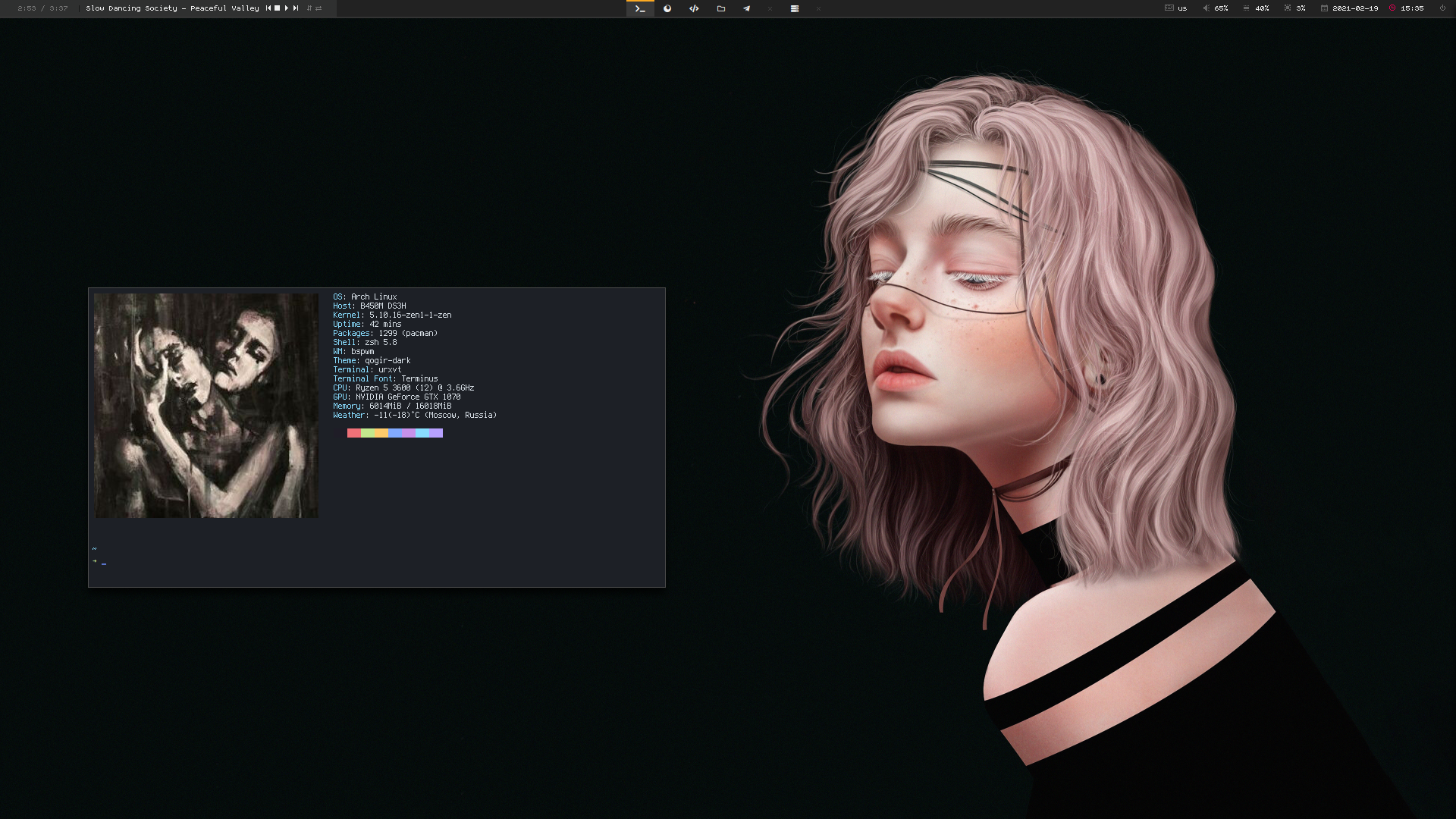Switch to the Telegram workspace icon

[x=746, y=8]
